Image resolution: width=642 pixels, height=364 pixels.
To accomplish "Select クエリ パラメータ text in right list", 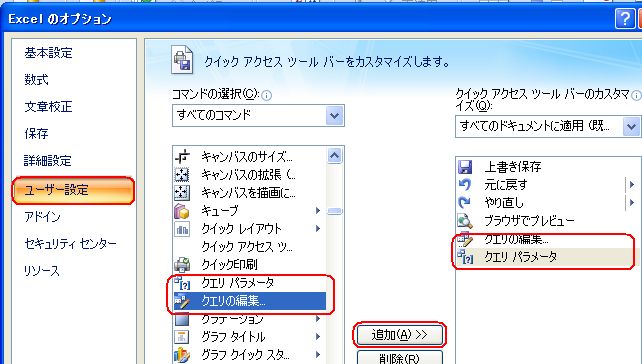I will point(521,257).
